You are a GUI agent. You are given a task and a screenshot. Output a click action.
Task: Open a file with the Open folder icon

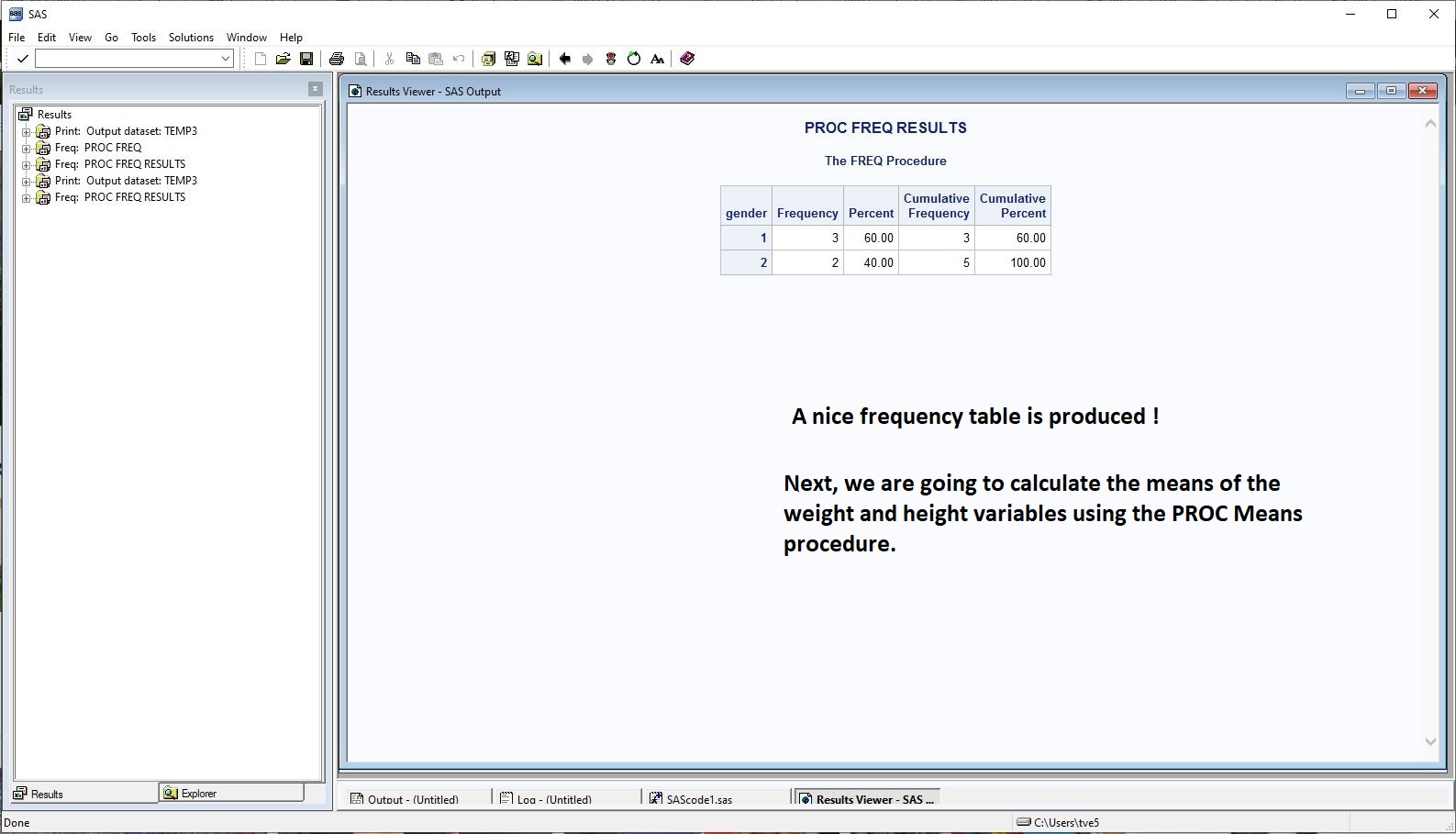283,59
